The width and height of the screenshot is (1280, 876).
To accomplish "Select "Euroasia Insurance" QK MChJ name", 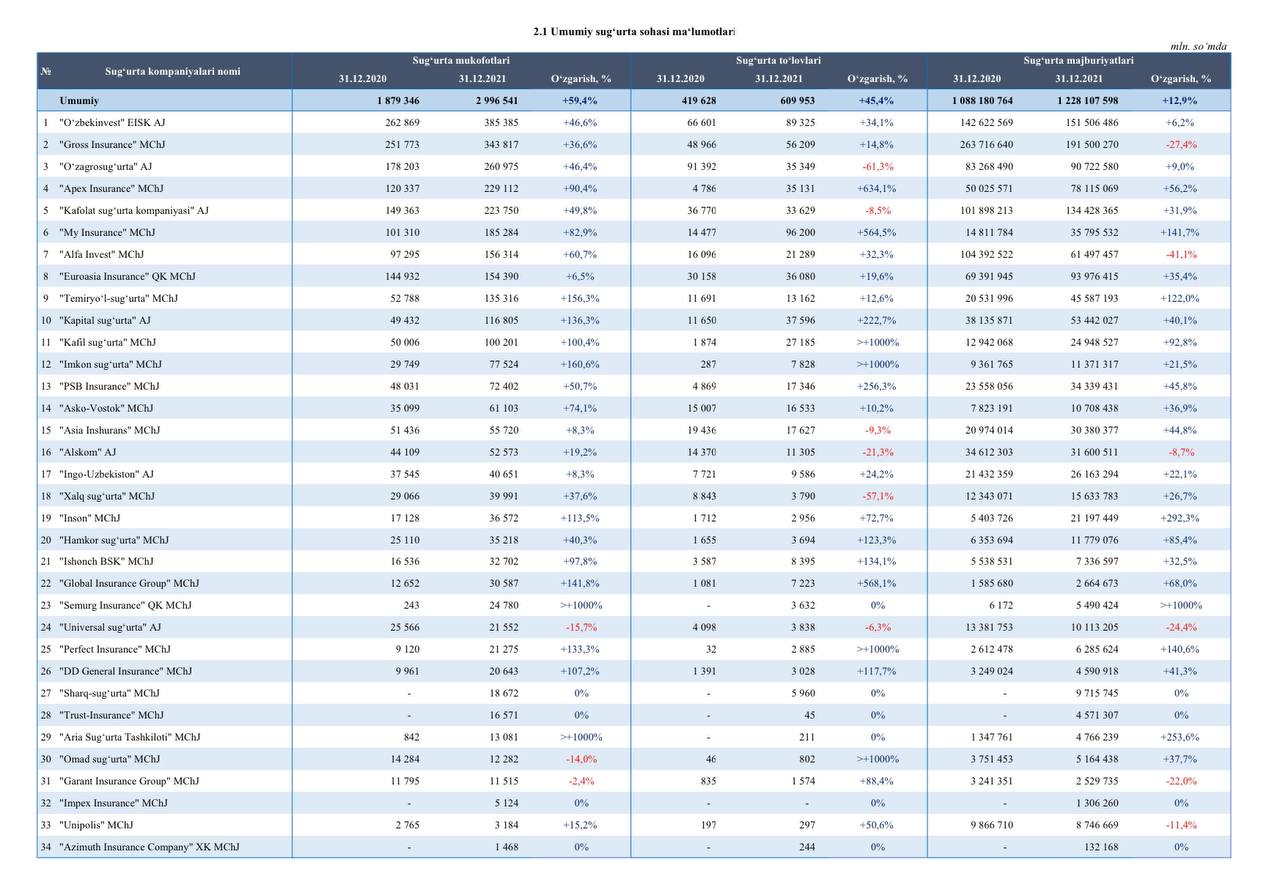I will click(x=127, y=277).
